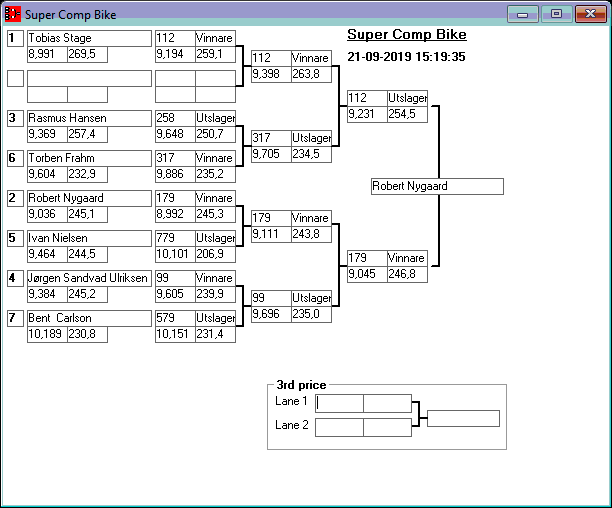This screenshot has height=508, width=612.
Task: Click the Ivan Nielsen competitor field
Action: pyautogui.click(x=89, y=238)
